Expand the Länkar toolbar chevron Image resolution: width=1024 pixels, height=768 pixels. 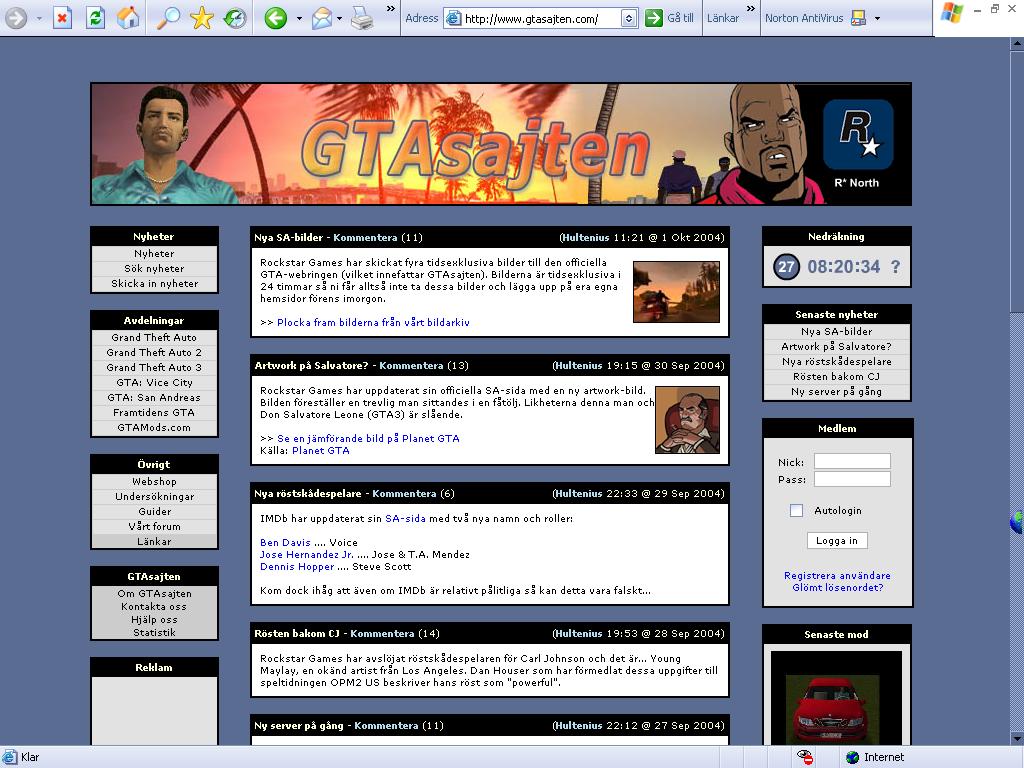click(x=750, y=8)
